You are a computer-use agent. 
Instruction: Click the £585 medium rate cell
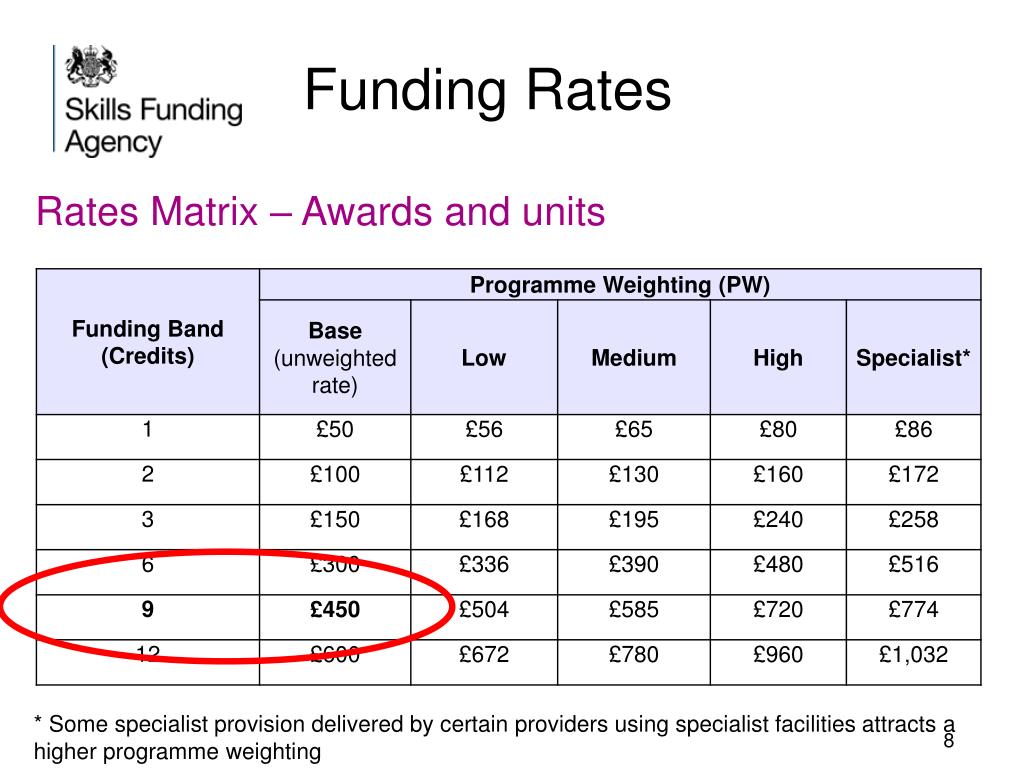pos(633,610)
